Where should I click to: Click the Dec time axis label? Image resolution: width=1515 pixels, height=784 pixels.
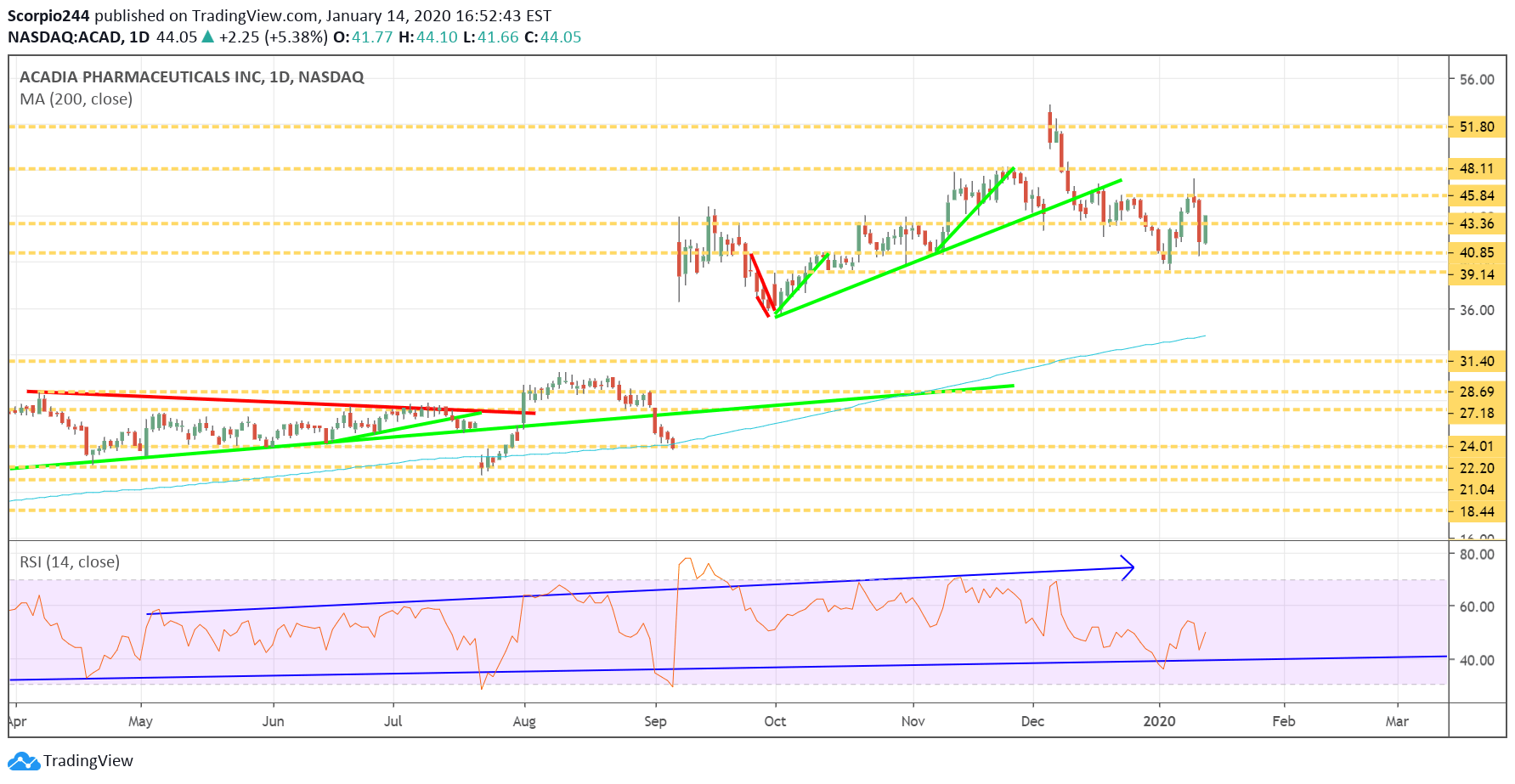pos(1032,721)
